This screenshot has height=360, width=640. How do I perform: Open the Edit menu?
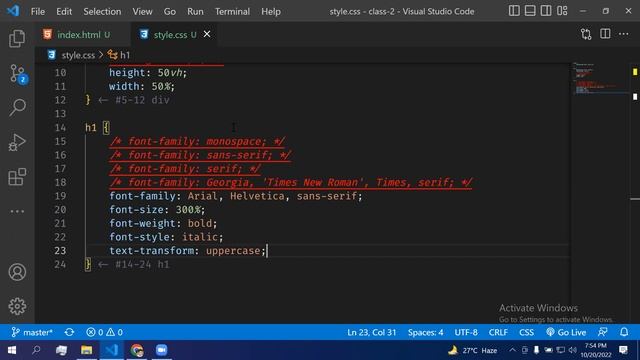pos(64,11)
